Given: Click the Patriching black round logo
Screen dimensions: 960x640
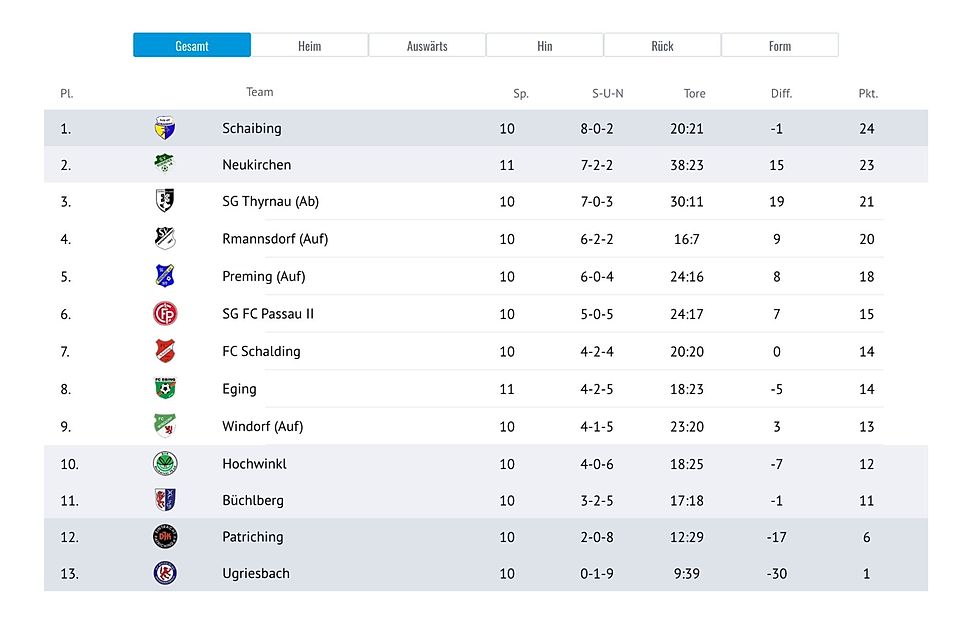Looking at the screenshot, I should (165, 537).
